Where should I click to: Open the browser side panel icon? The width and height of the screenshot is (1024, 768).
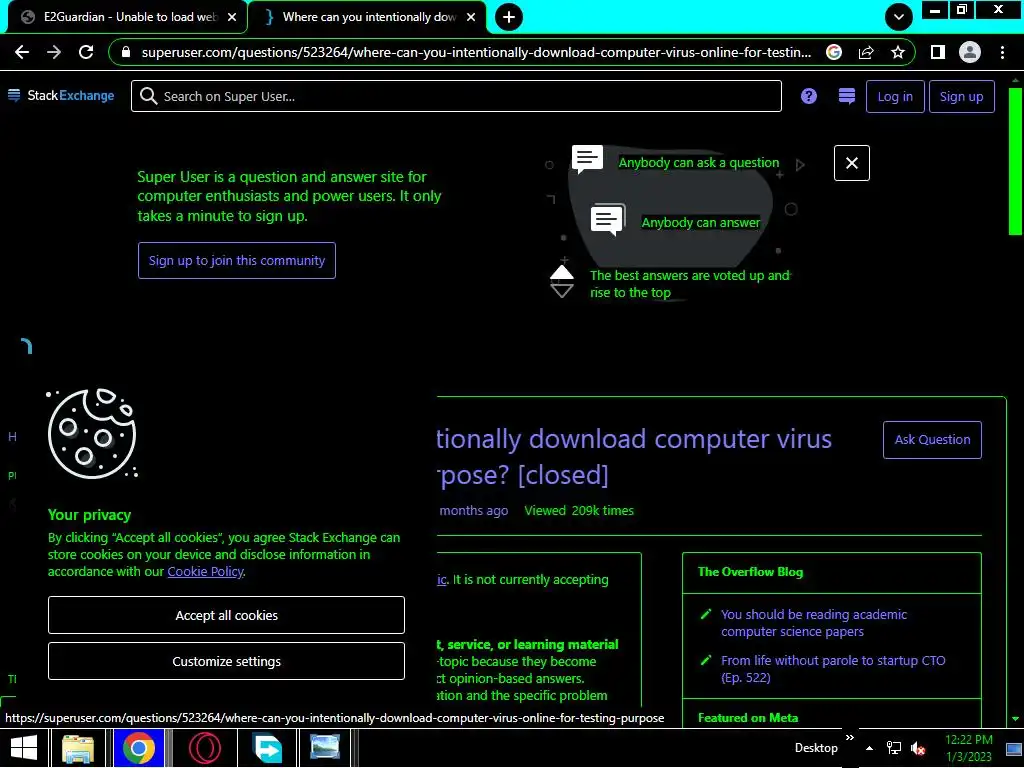coord(938,52)
